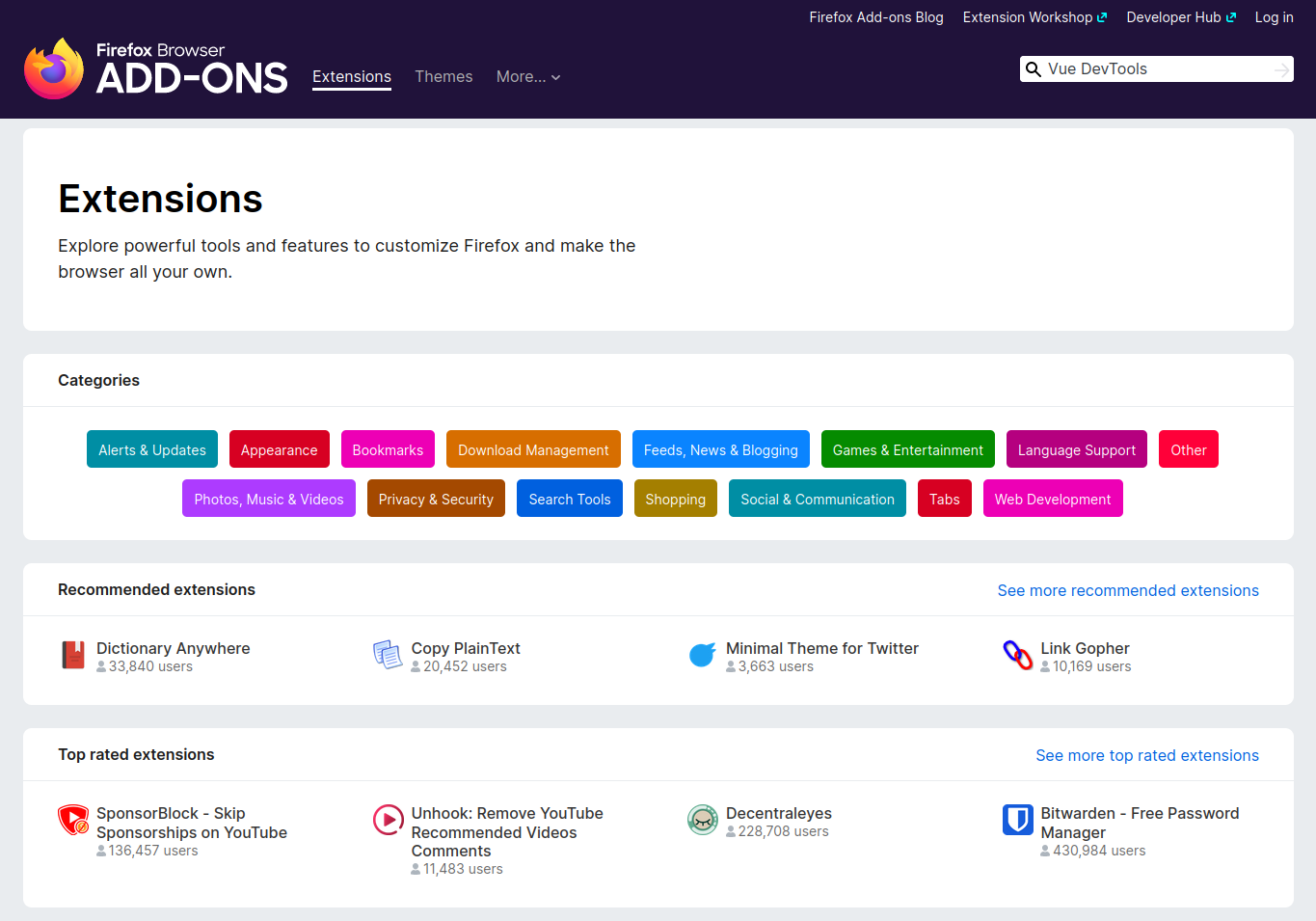Click Log in
This screenshot has height=921, width=1316.
click(x=1274, y=17)
